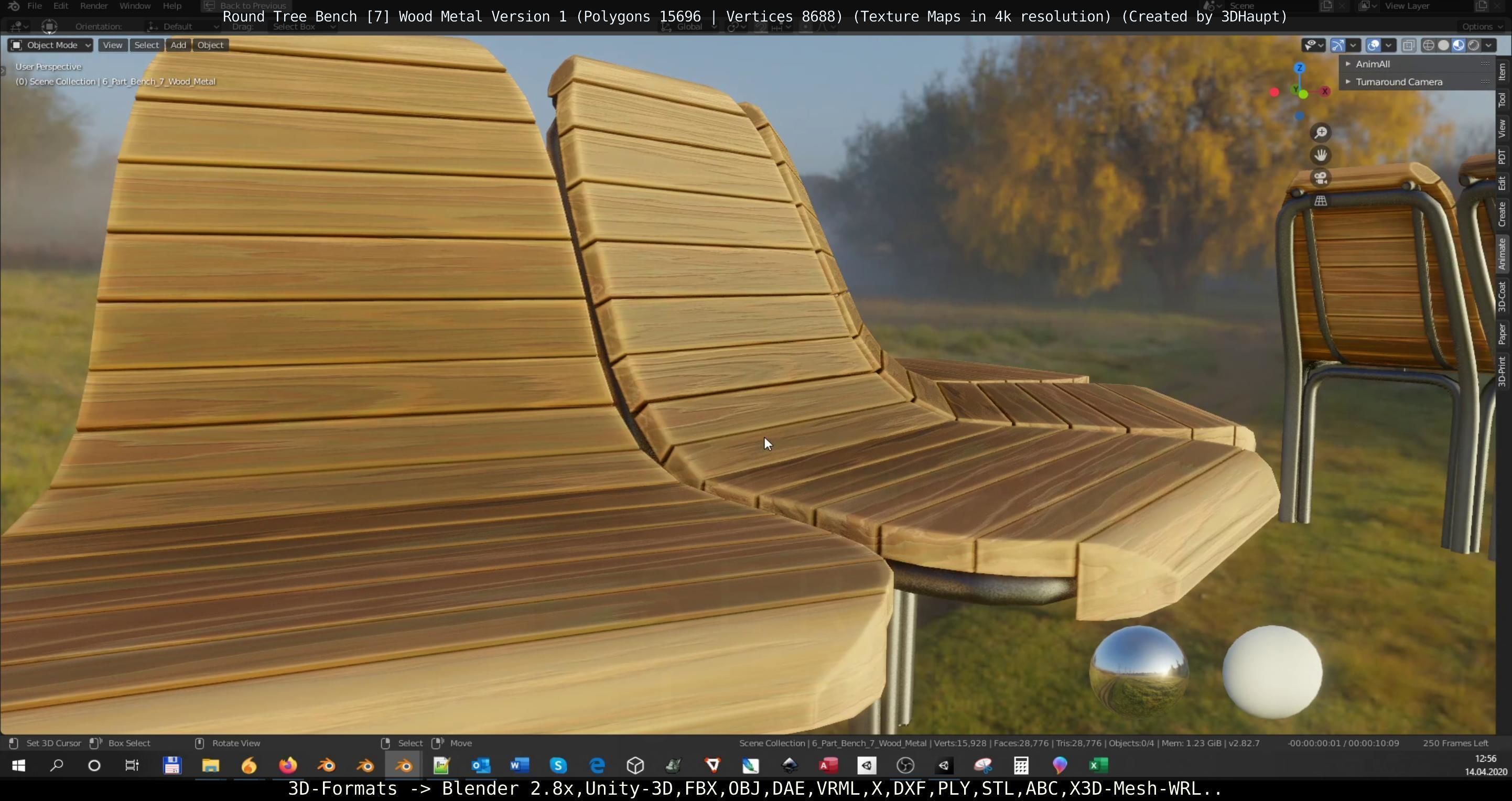Open Firefox from the Windows taskbar
The height and width of the screenshot is (801, 1512).
(288, 765)
